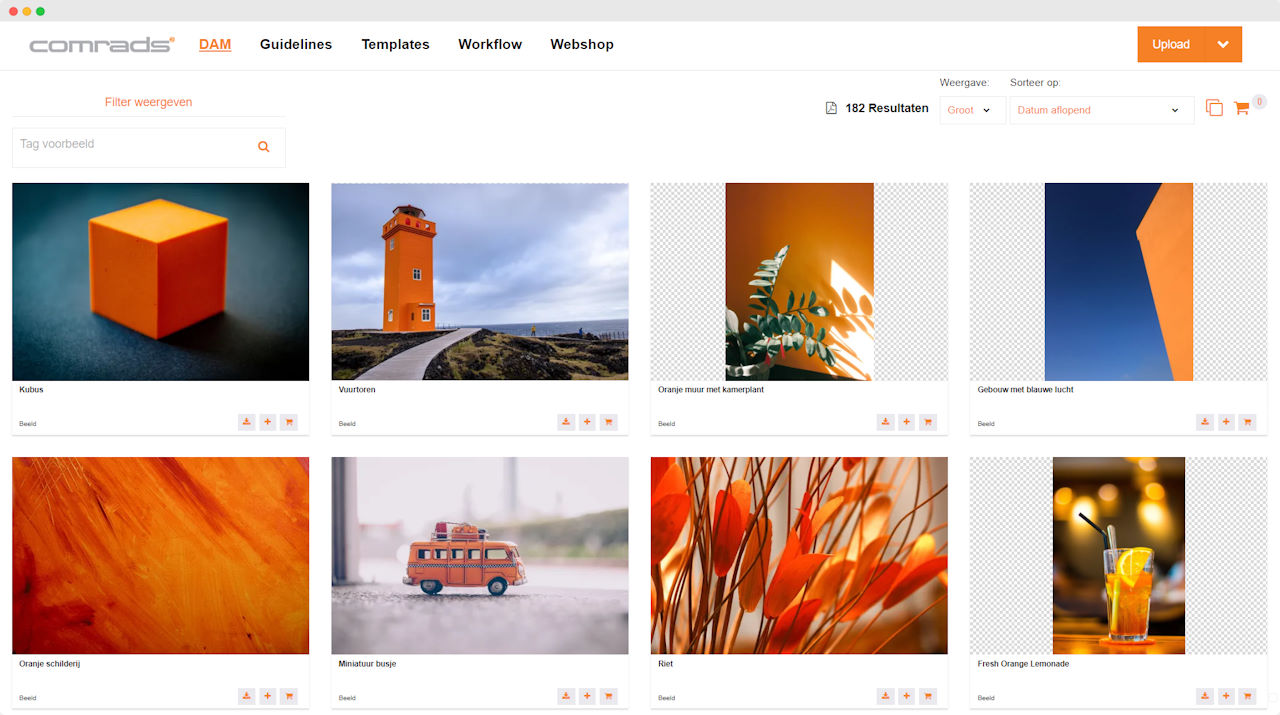This screenshot has height=715, width=1280.
Task: Download the Kubus image
Action: click(x=246, y=421)
